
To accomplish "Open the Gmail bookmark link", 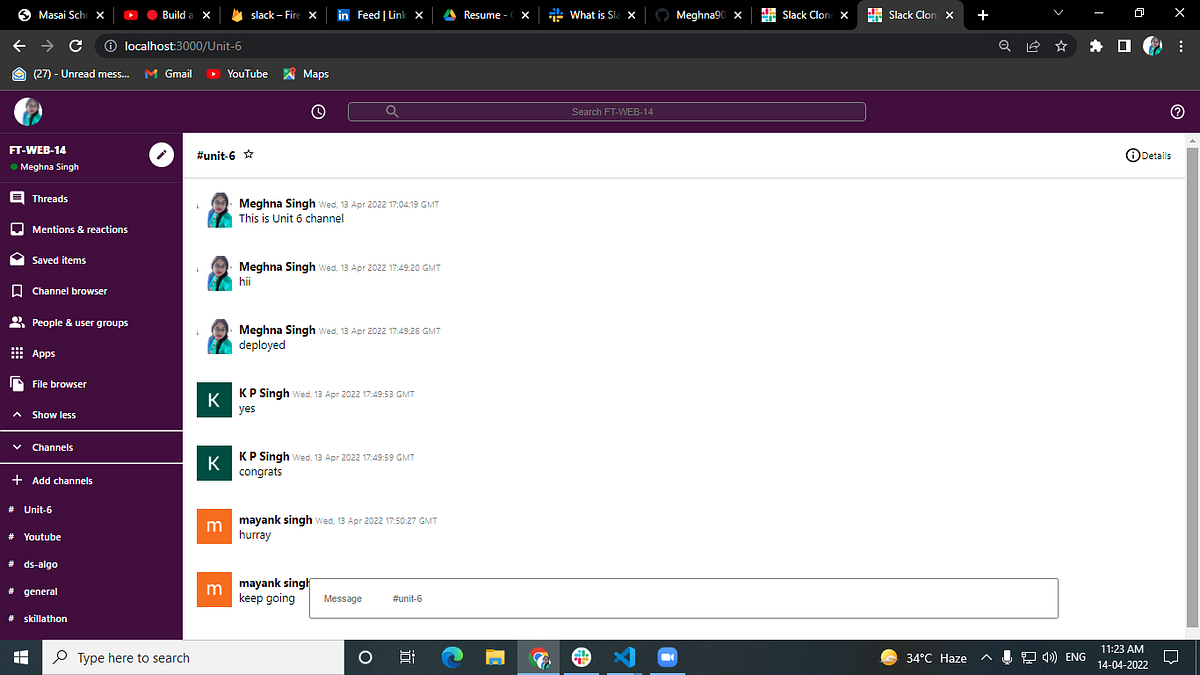I will pyautogui.click(x=168, y=73).
